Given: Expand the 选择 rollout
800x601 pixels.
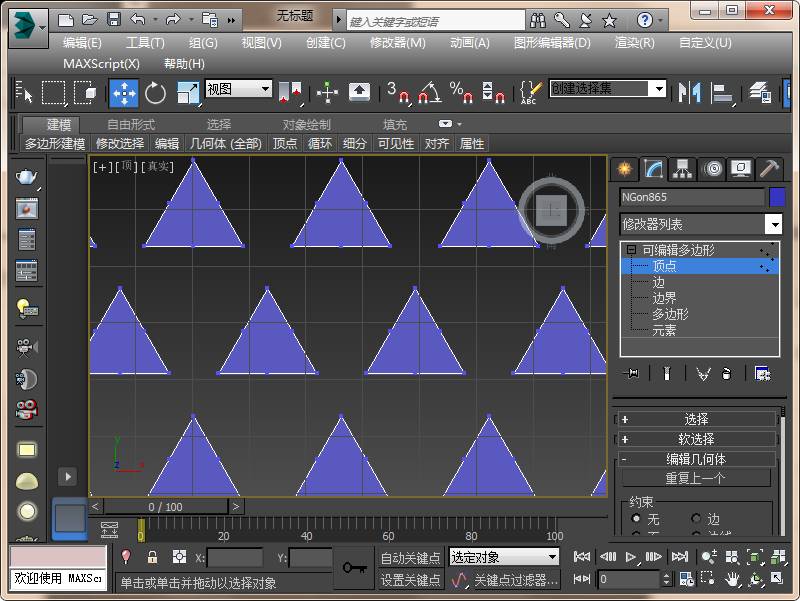Looking at the screenshot, I should point(696,419).
